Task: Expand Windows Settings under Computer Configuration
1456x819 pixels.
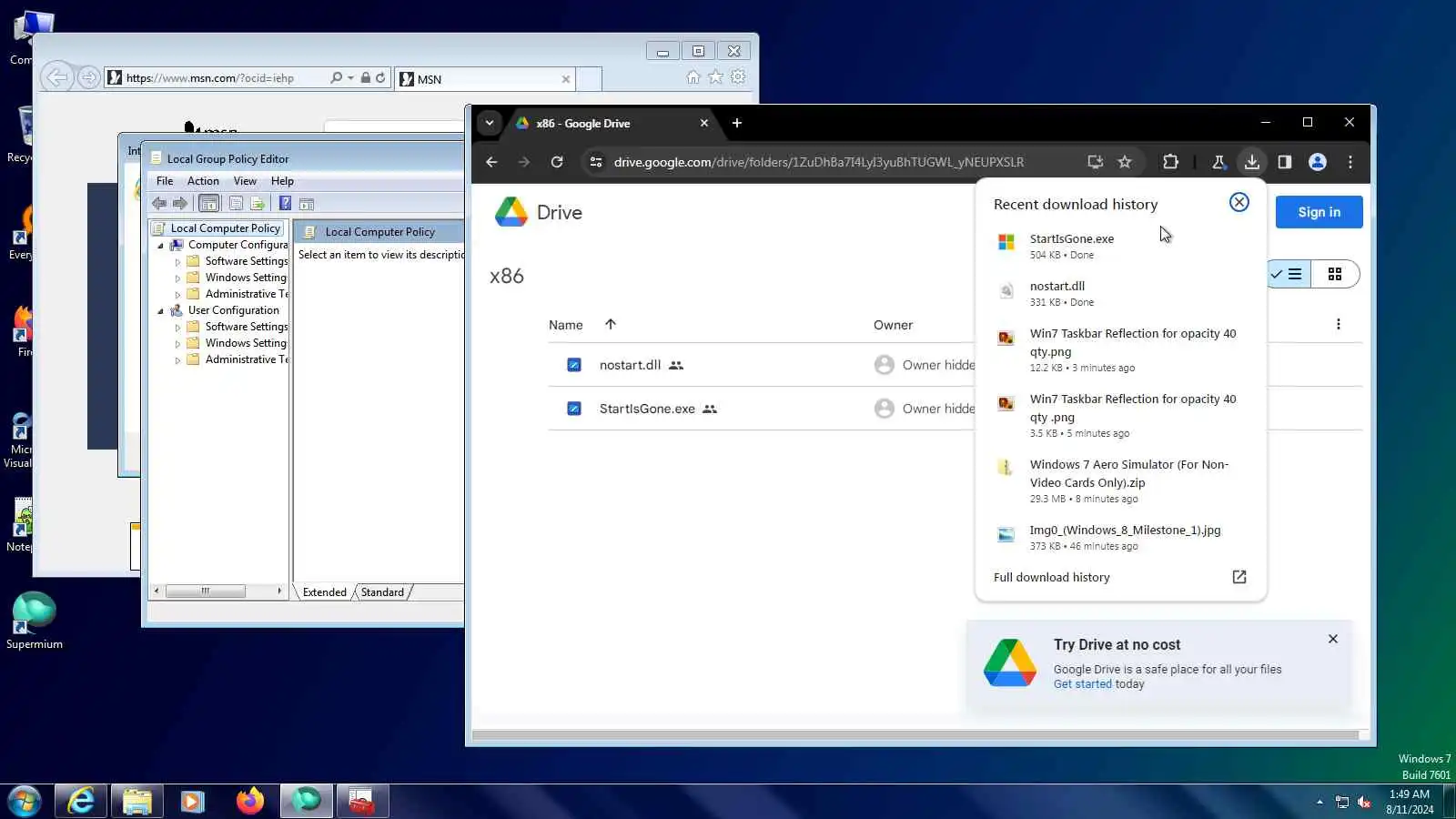Action: (x=177, y=278)
